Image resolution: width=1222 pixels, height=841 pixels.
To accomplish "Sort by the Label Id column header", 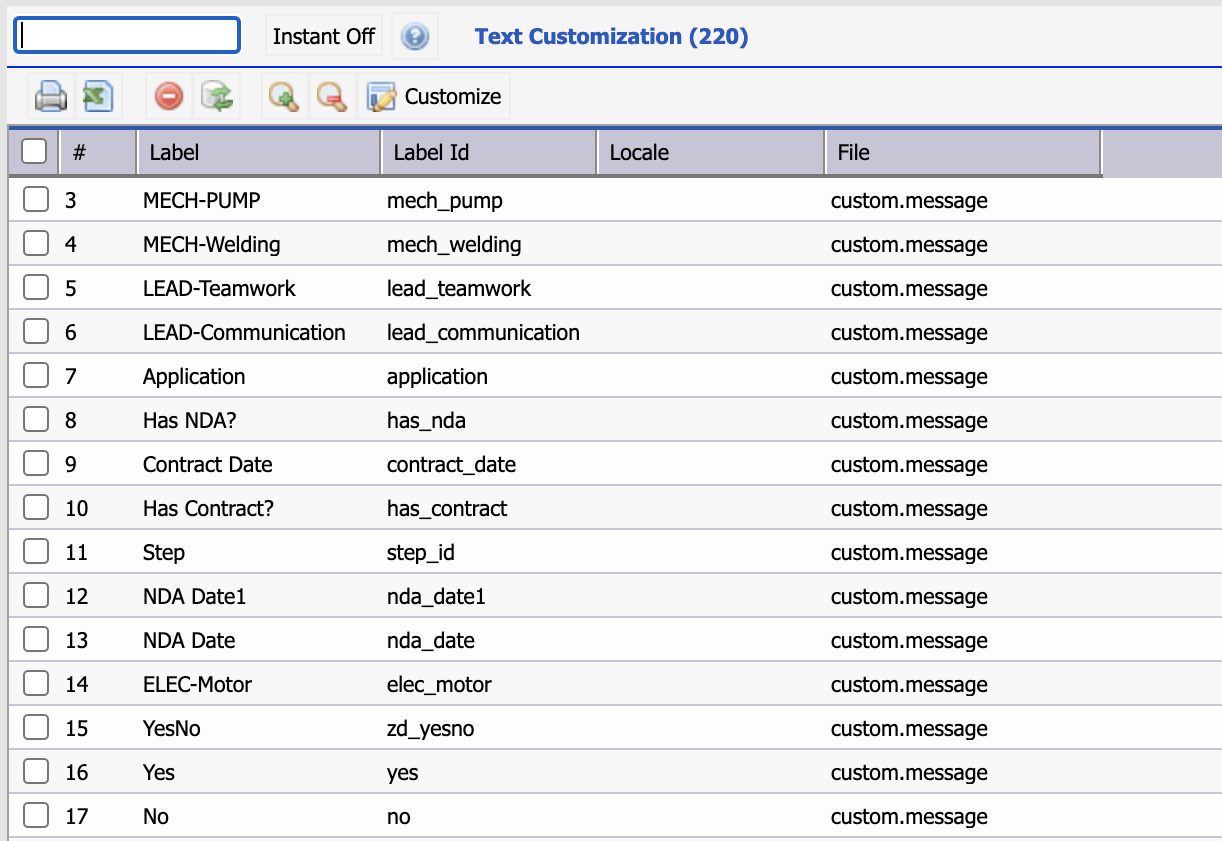I will point(489,153).
